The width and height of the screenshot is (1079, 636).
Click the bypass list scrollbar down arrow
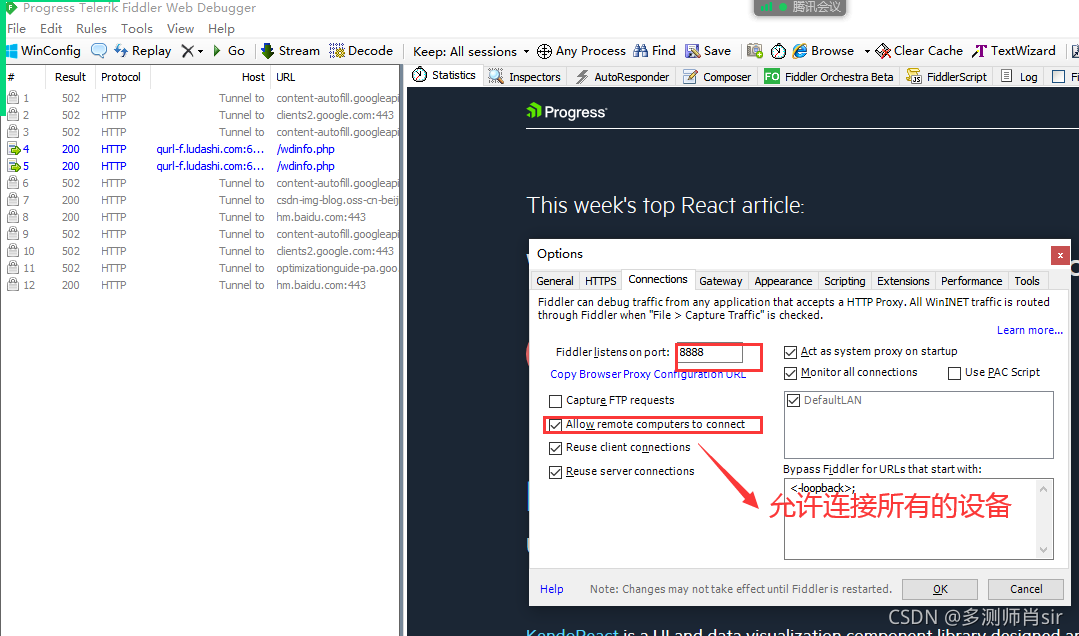[1043, 550]
